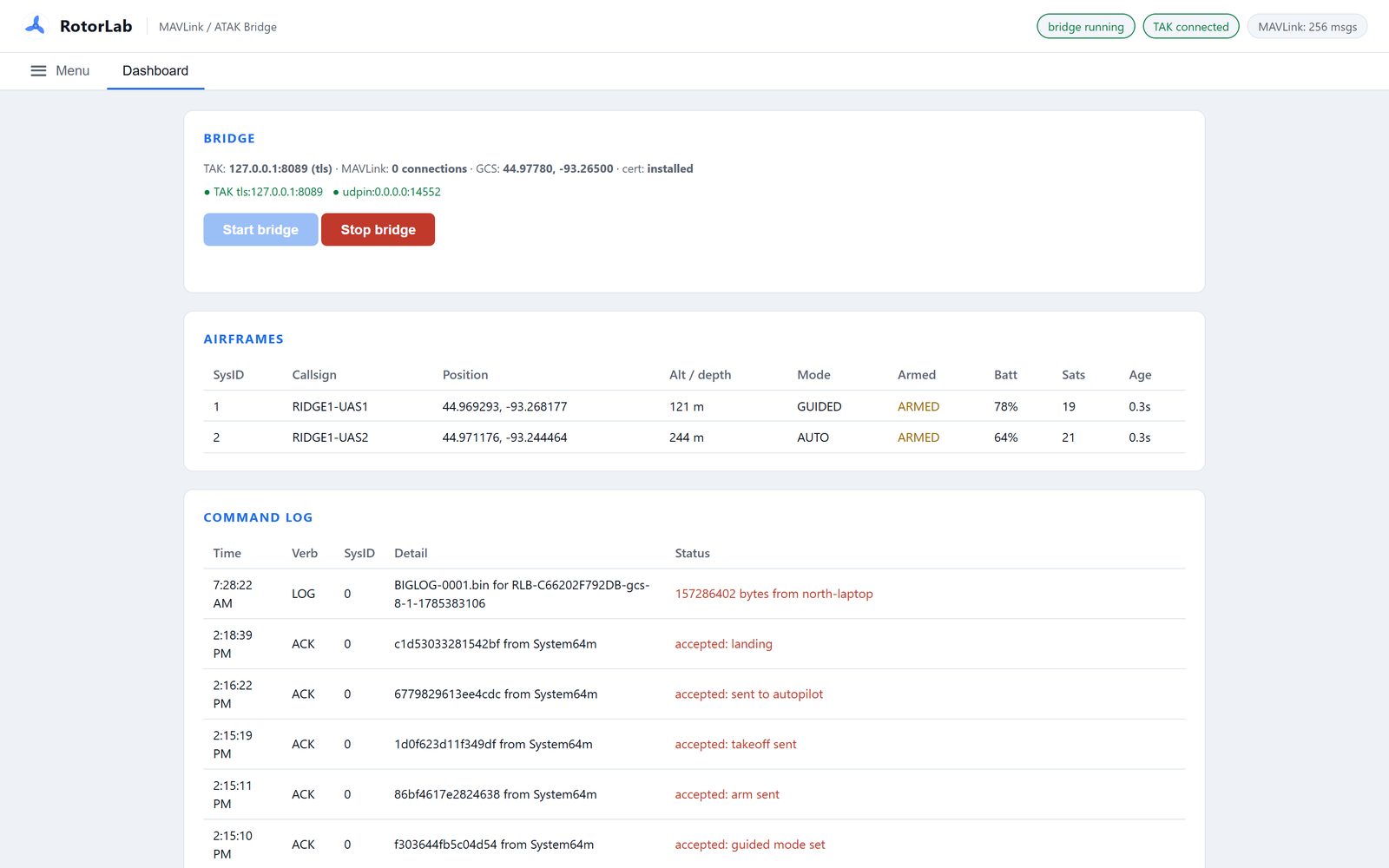Image resolution: width=1389 pixels, height=868 pixels.
Task: Click the Position column header
Action: point(465,375)
